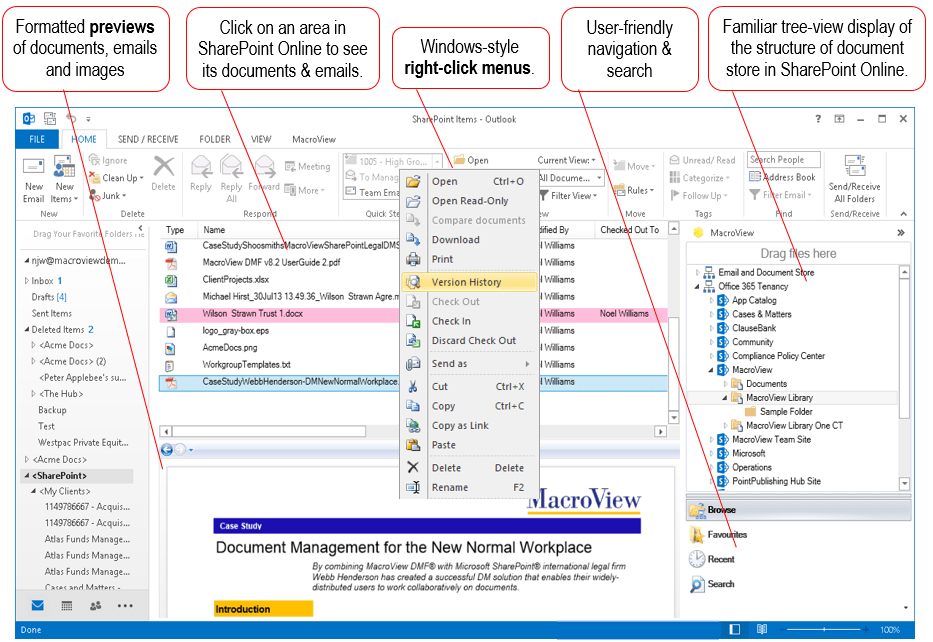Switch to Reading View in status bar
933x642 pixels.
pos(762,629)
